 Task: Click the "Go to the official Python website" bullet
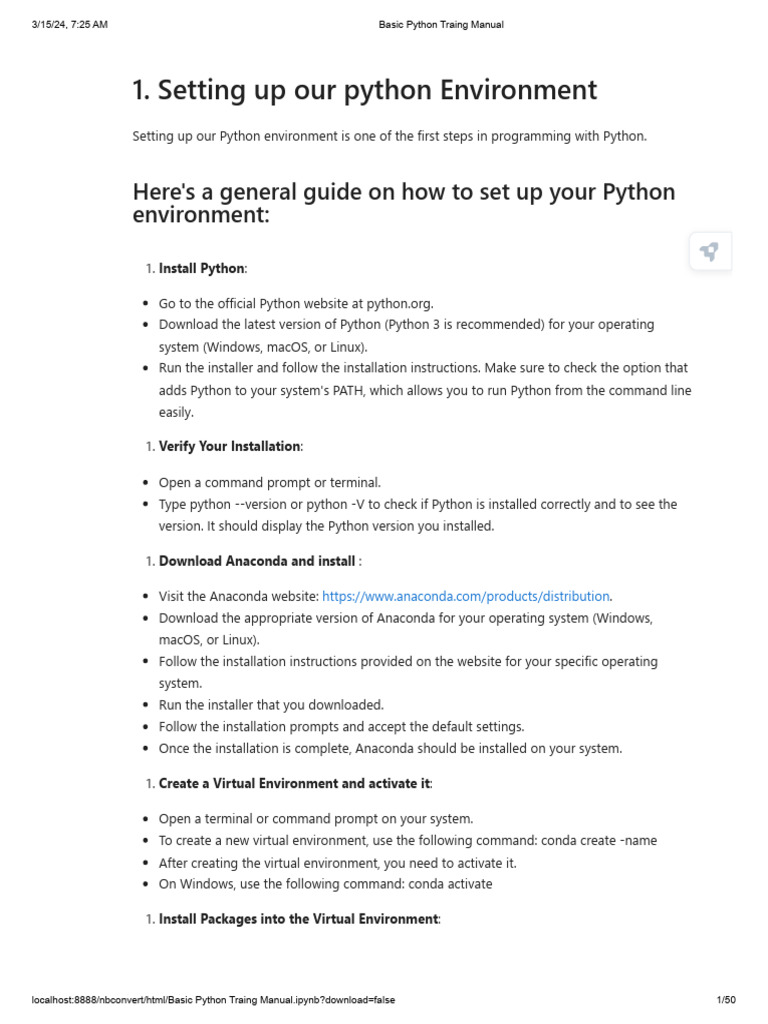296,303
